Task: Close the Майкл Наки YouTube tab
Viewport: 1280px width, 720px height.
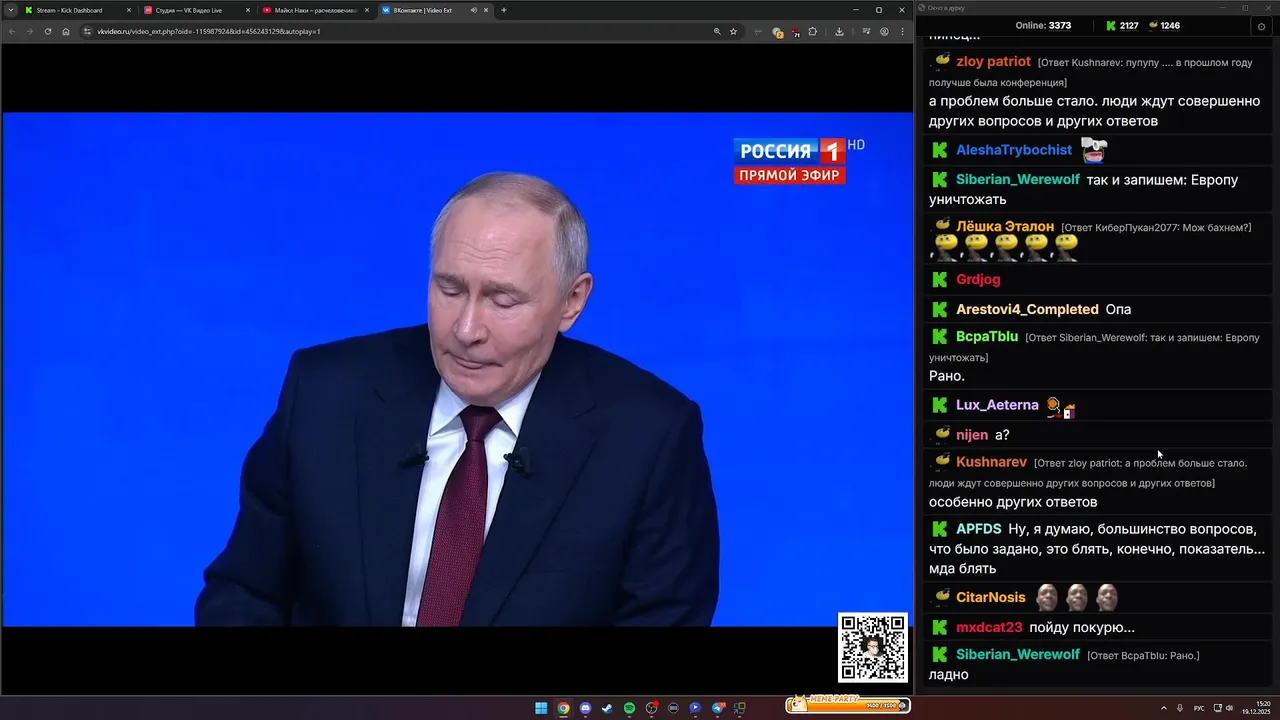Action: 367,10
